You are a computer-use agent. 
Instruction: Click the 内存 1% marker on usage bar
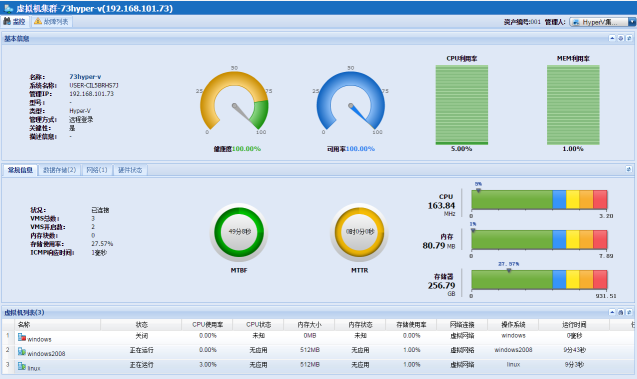(473, 230)
